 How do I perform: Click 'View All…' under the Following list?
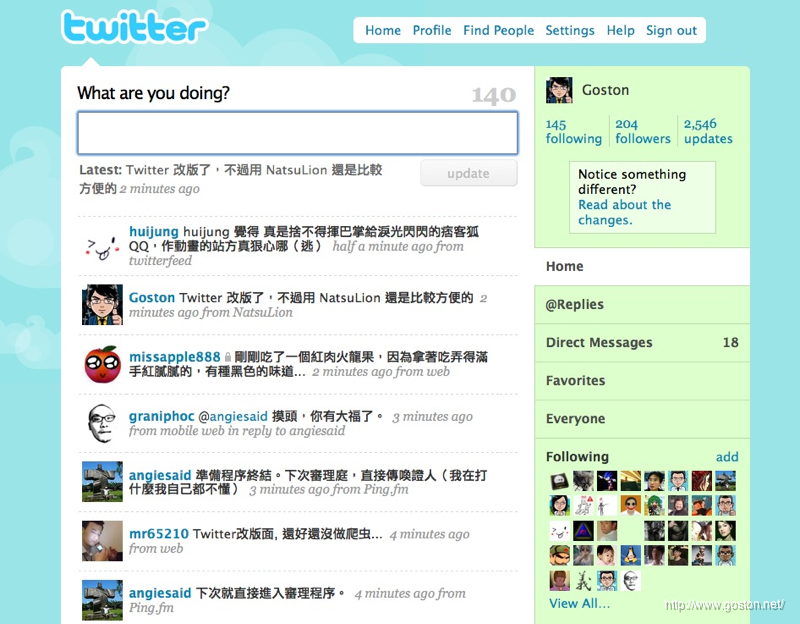pos(579,603)
